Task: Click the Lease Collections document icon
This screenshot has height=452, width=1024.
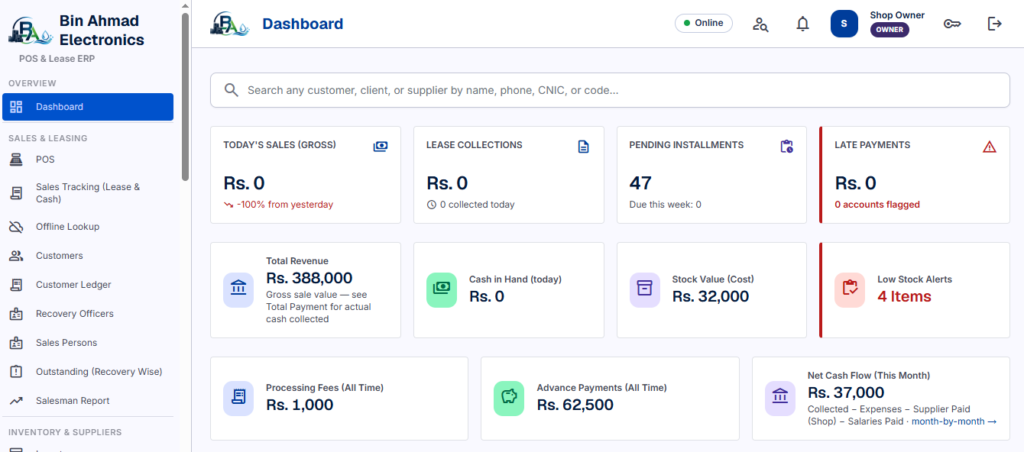Action: (x=583, y=146)
